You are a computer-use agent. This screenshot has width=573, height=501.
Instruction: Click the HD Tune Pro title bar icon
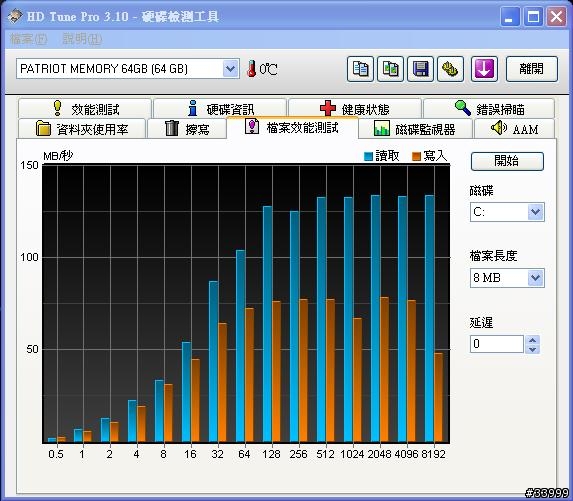coord(15,16)
